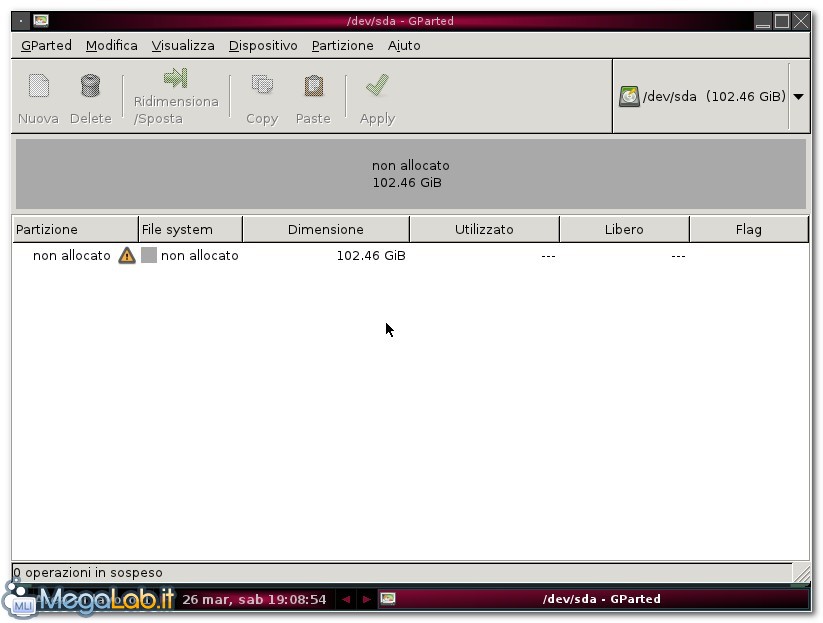
Task: Click the Paste clipboard icon
Action: click(x=313, y=86)
